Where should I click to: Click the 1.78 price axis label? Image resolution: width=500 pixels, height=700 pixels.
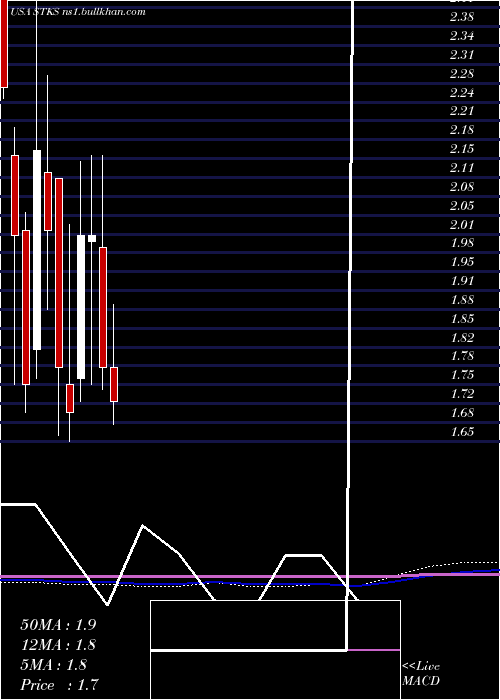[462, 357]
